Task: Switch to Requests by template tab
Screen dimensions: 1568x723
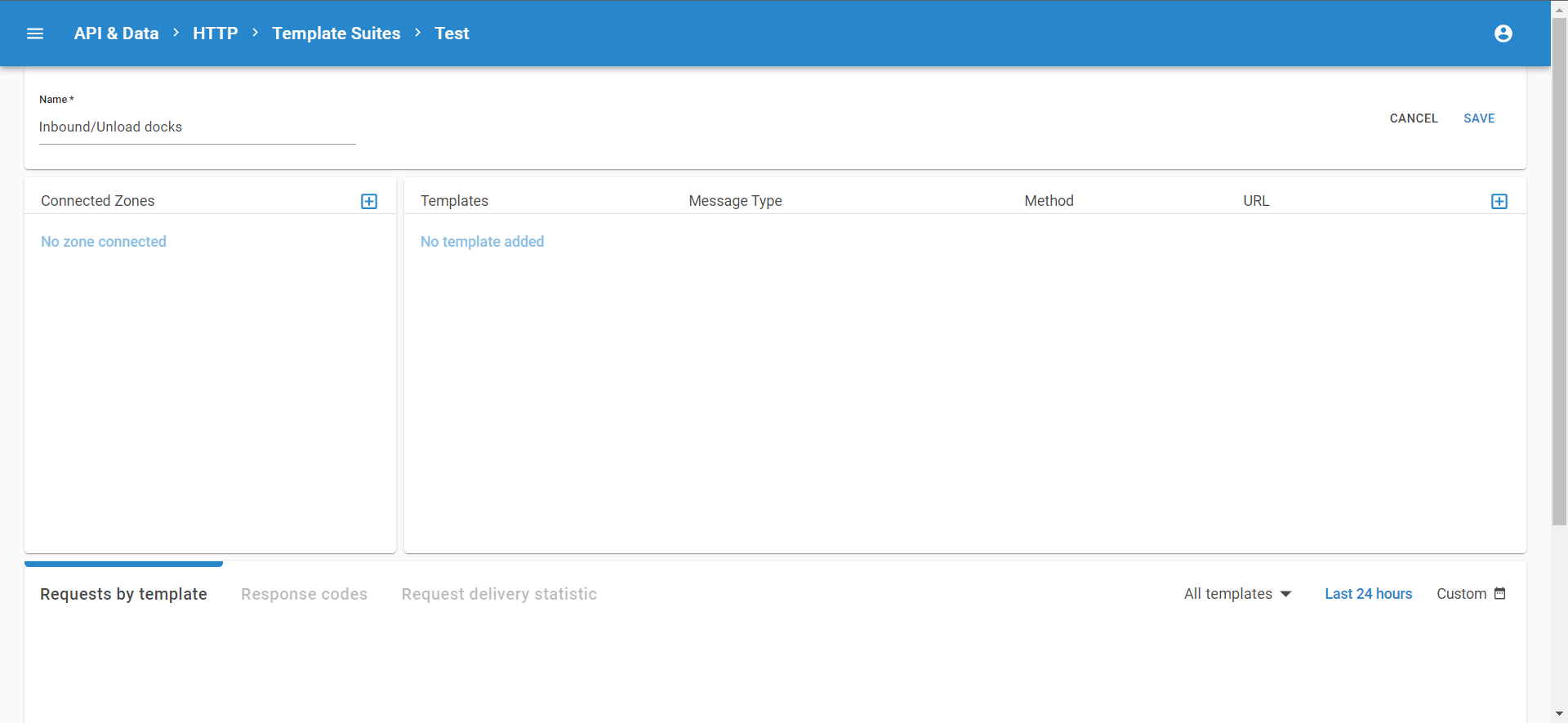Action: 123,594
